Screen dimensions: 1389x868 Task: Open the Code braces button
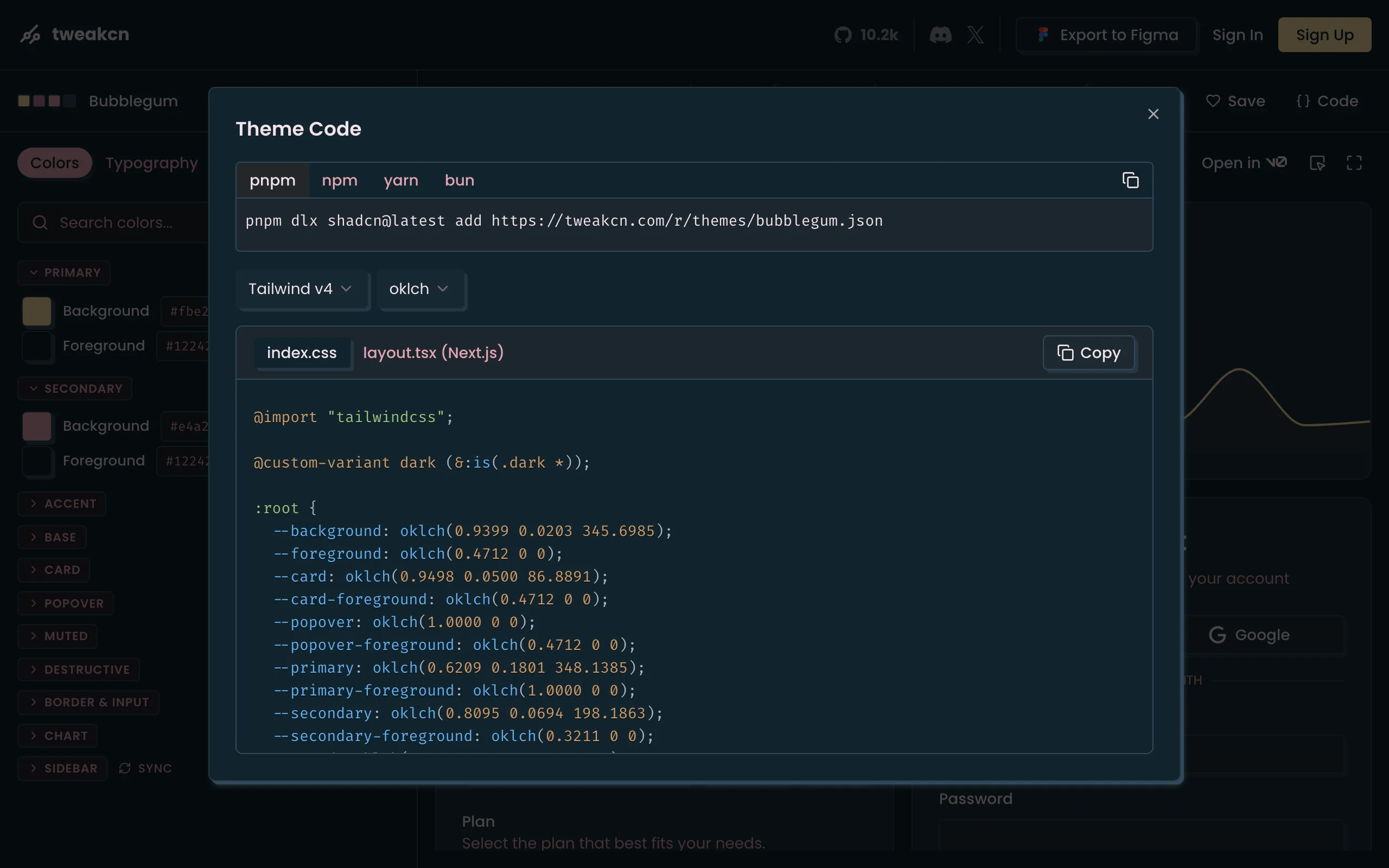point(1327,101)
